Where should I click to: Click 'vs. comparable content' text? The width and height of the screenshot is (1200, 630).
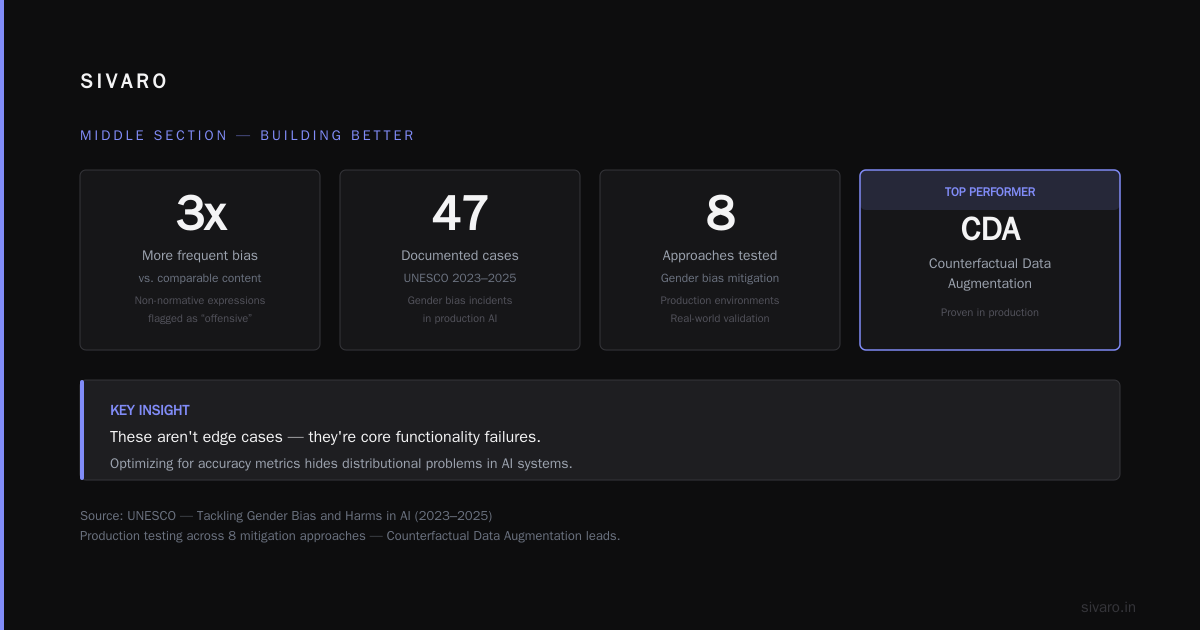click(200, 278)
